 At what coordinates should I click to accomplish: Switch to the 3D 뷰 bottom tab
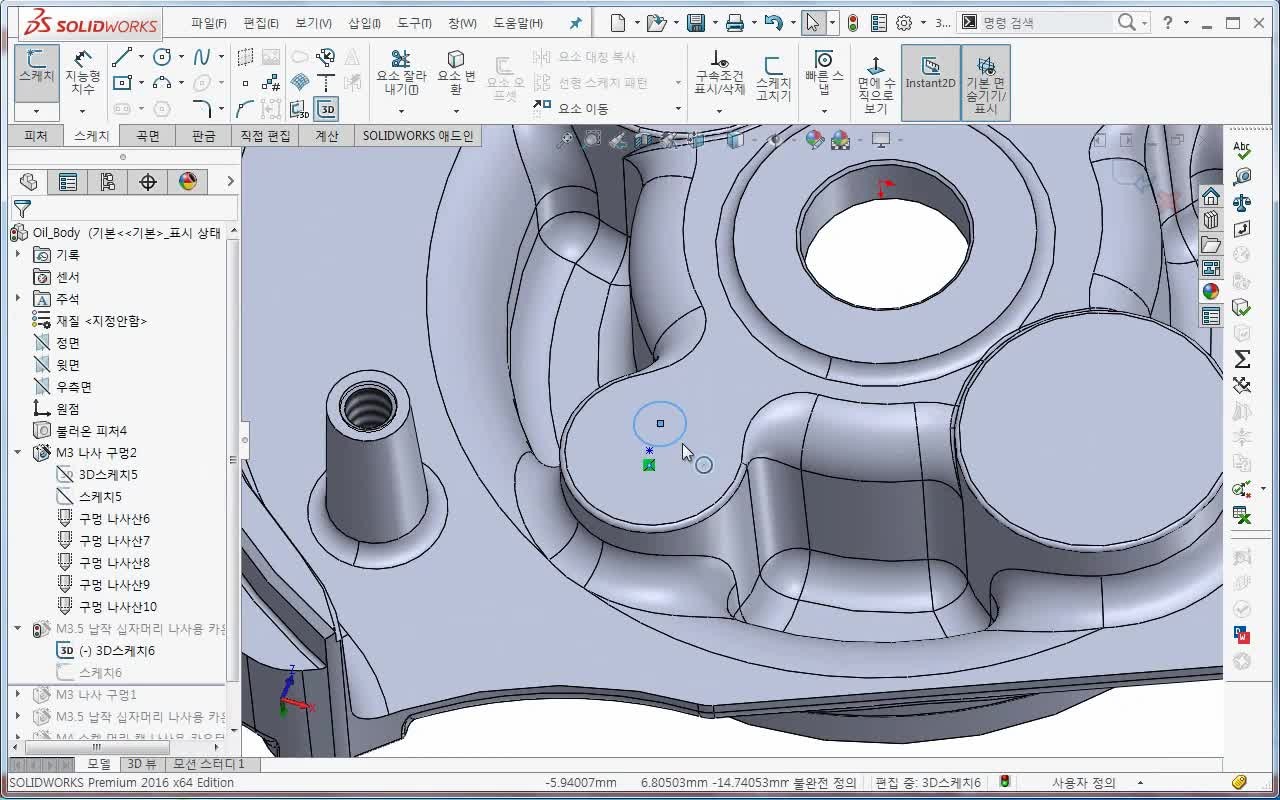(x=142, y=764)
